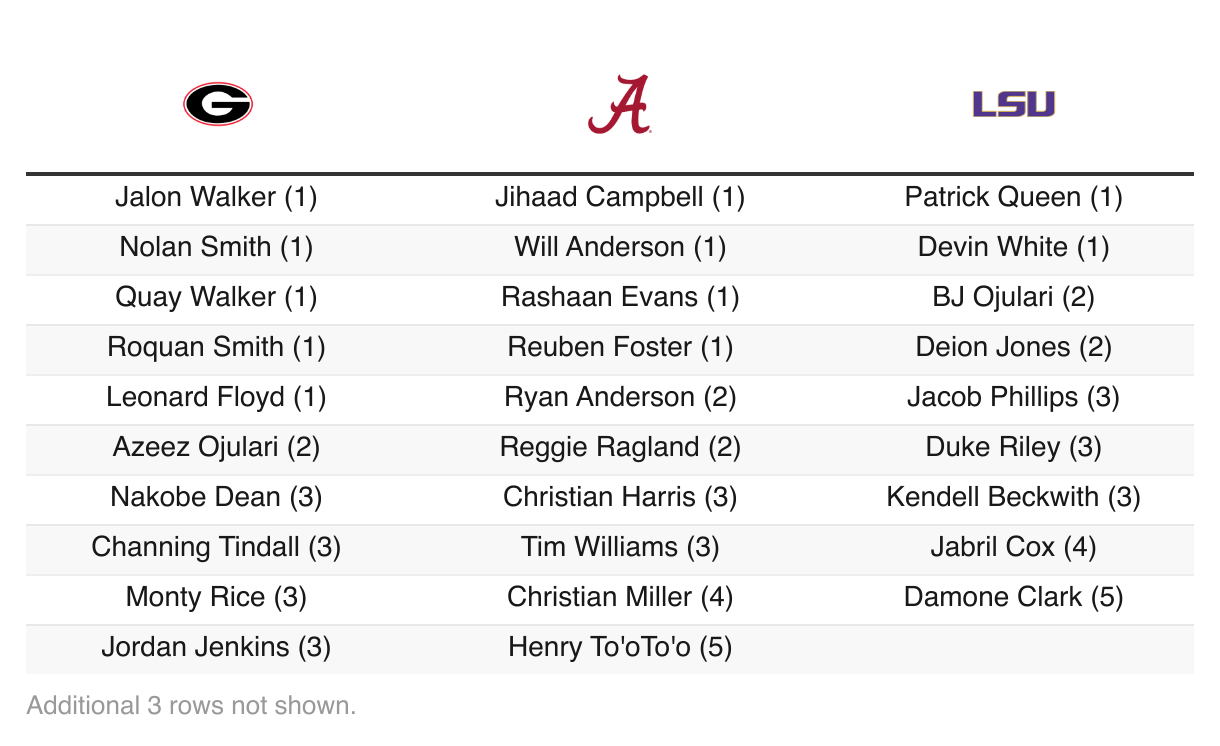Select Jihaad Campbell under Alabama
Image resolution: width=1220 pixels, height=746 pixels.
[x=620, y=197]
